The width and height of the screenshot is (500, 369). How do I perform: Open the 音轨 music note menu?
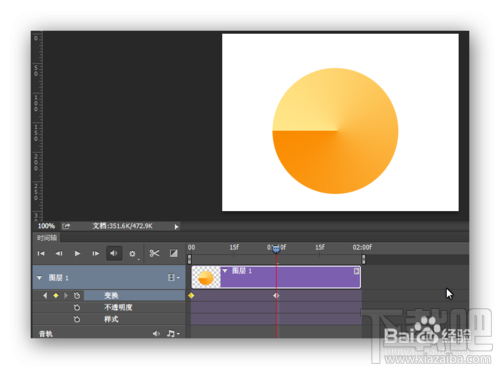point(173,333)
